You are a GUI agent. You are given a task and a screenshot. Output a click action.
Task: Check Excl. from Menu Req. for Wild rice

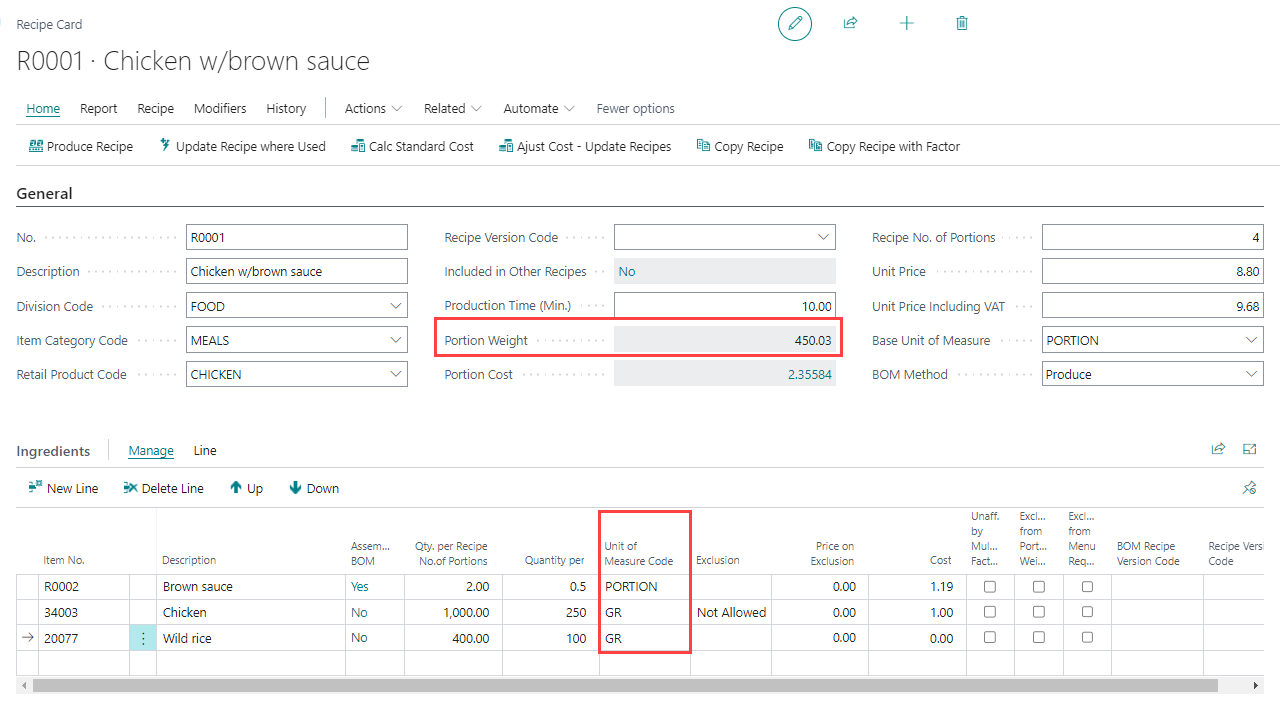point(1087,638)
